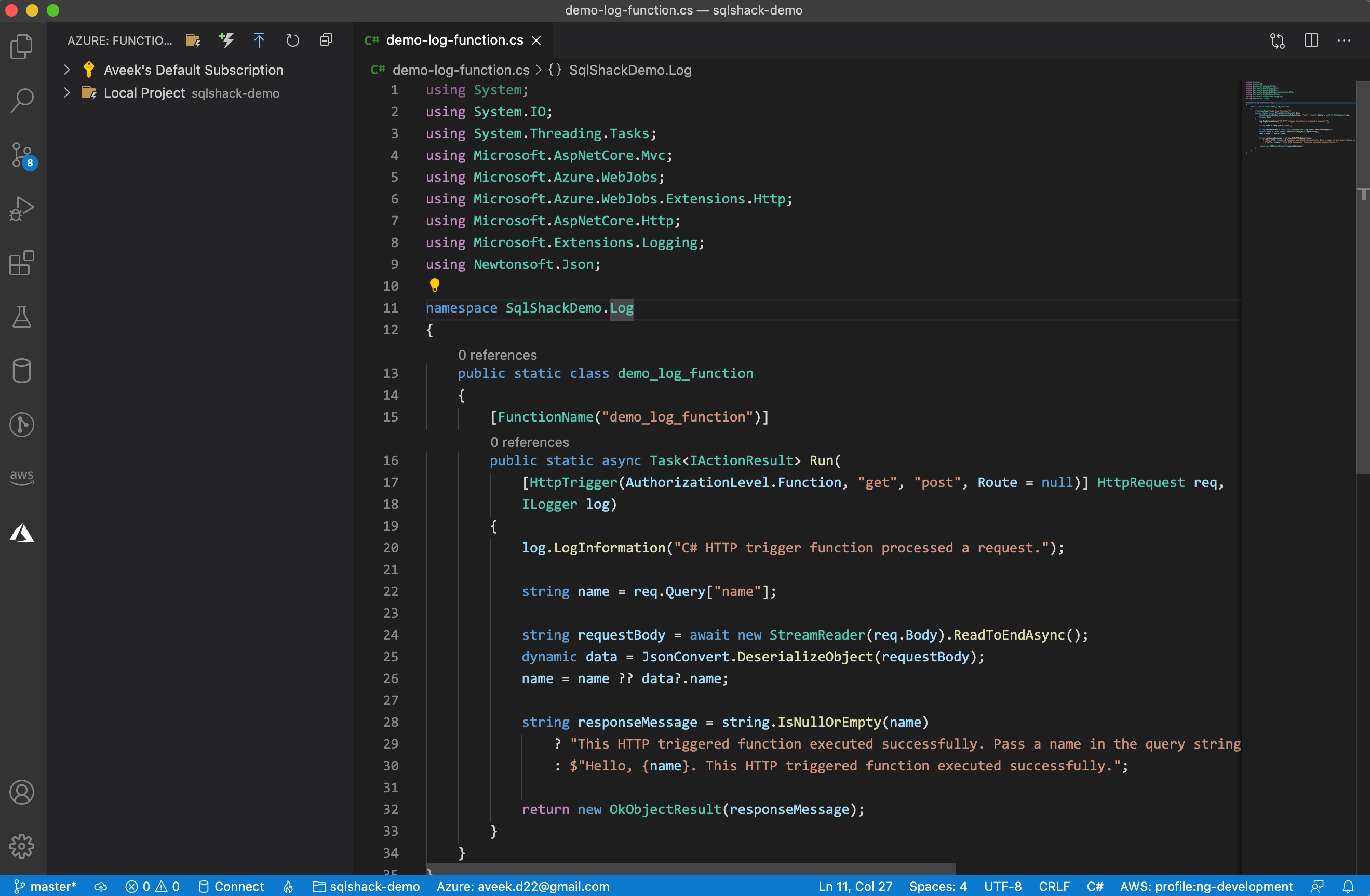Open the editor More Actions ellipsis menu

(1344, 40)
